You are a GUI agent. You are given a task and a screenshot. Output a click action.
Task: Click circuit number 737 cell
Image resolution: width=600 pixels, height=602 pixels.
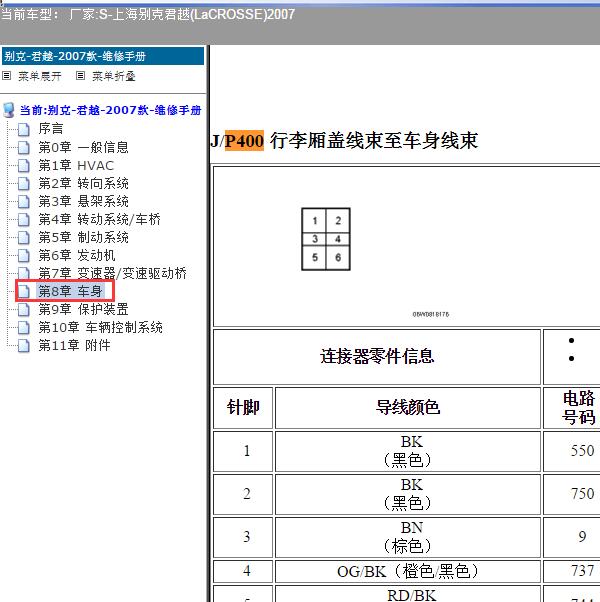point(572,571)
